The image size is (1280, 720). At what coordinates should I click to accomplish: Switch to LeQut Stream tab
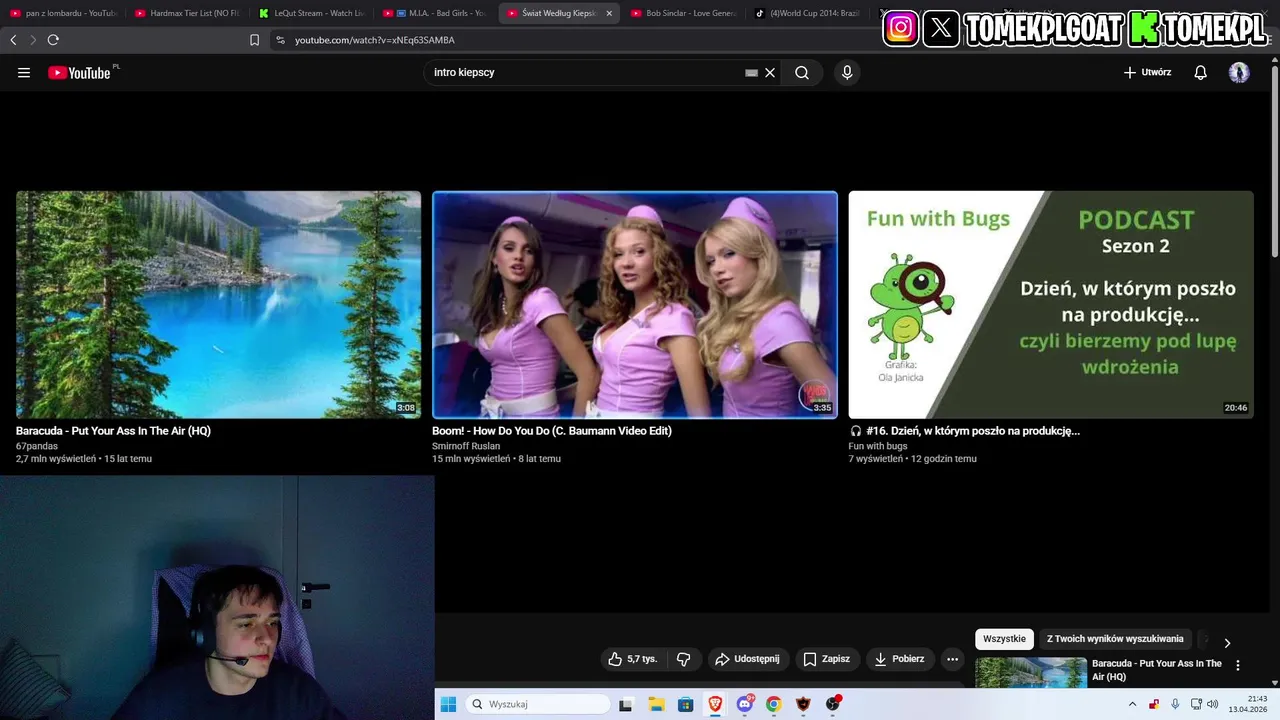[311, 13]
